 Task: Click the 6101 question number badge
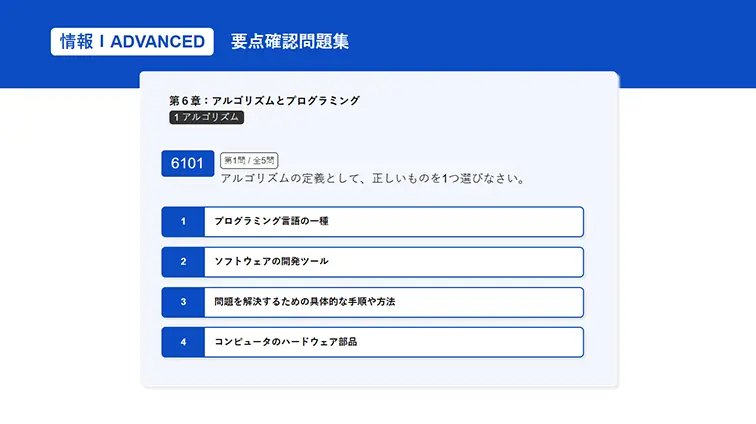[187, 164]
